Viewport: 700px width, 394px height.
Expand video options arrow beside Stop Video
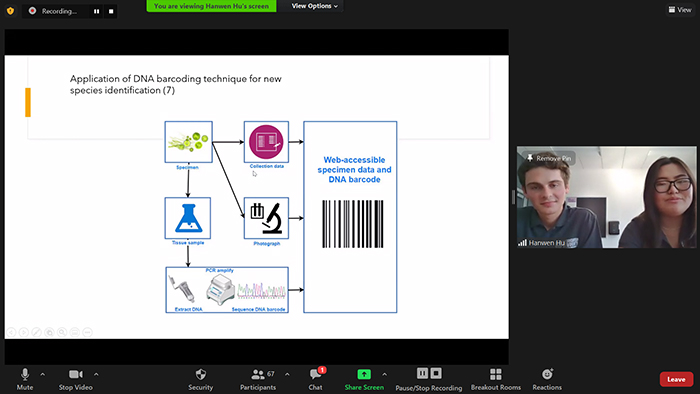96,374
